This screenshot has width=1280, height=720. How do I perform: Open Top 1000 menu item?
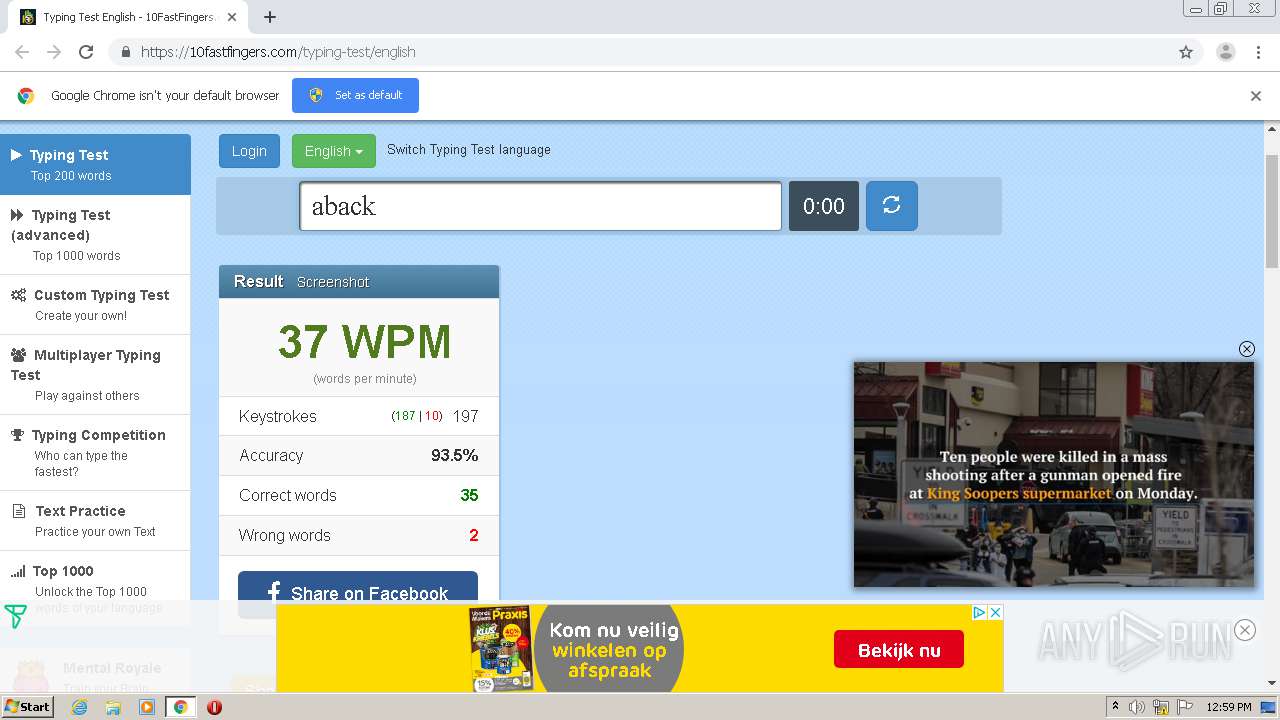point(95,588)
